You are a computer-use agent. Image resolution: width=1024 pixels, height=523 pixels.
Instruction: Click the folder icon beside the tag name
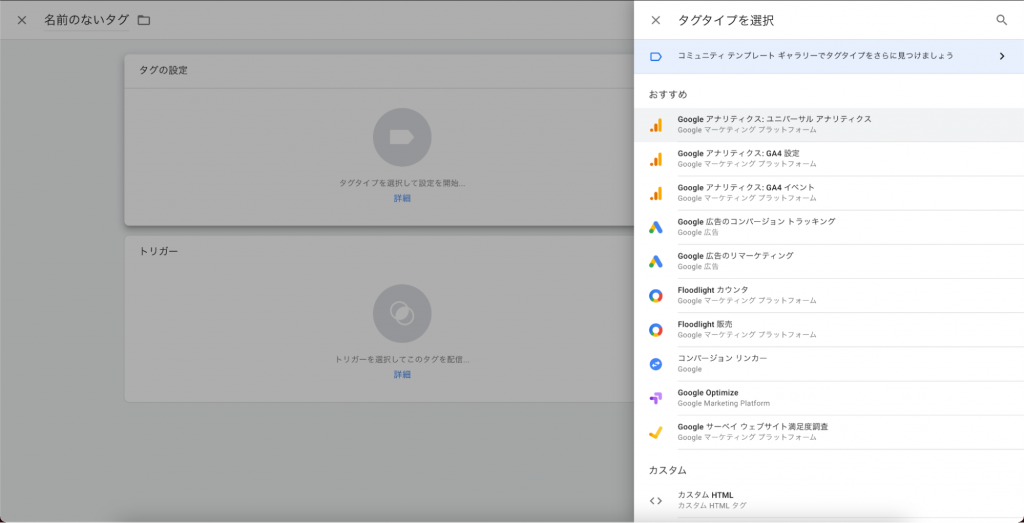tap(144, 20)
